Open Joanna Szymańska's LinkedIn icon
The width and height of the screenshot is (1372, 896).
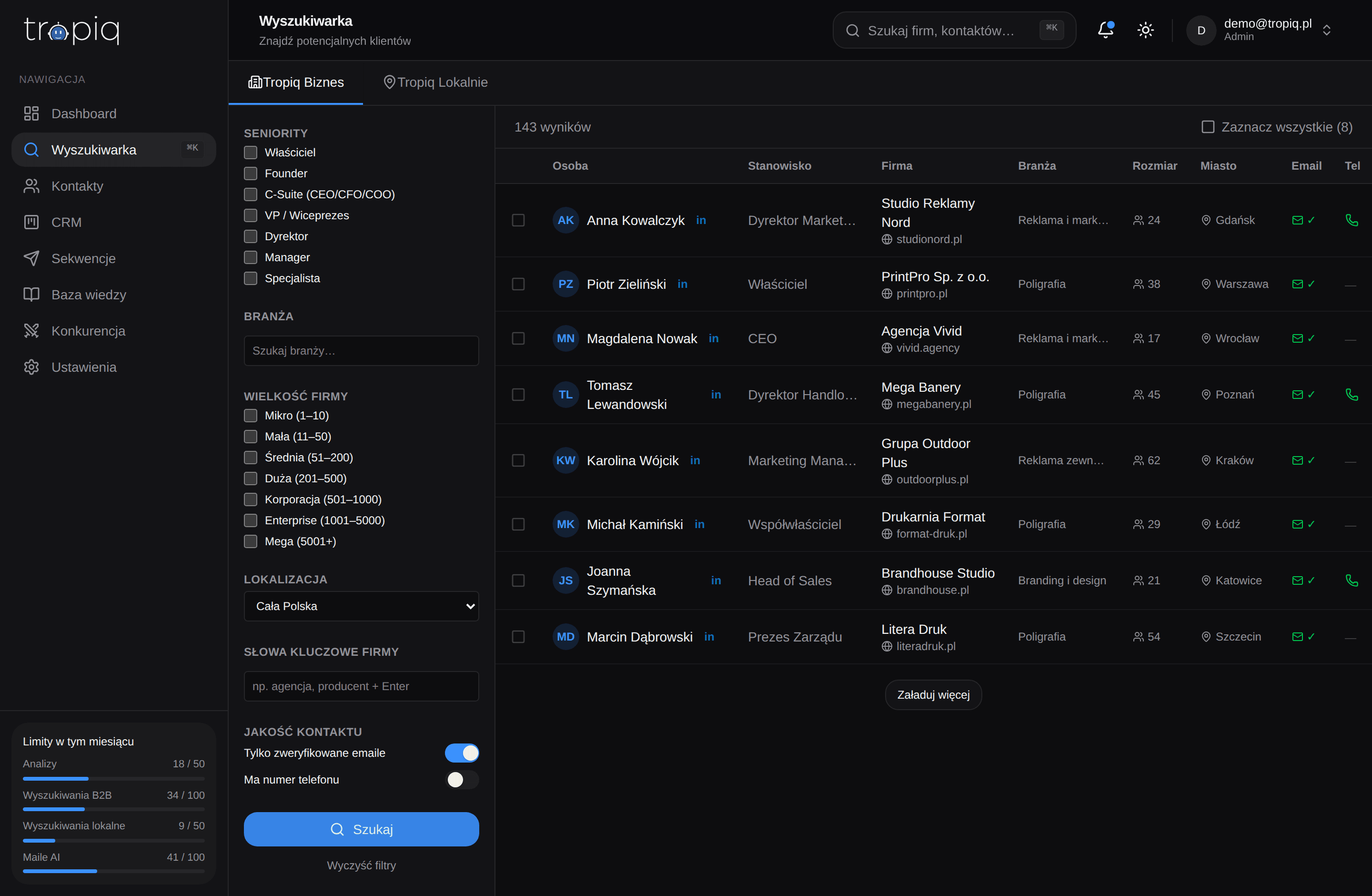(x=716, y=580)
